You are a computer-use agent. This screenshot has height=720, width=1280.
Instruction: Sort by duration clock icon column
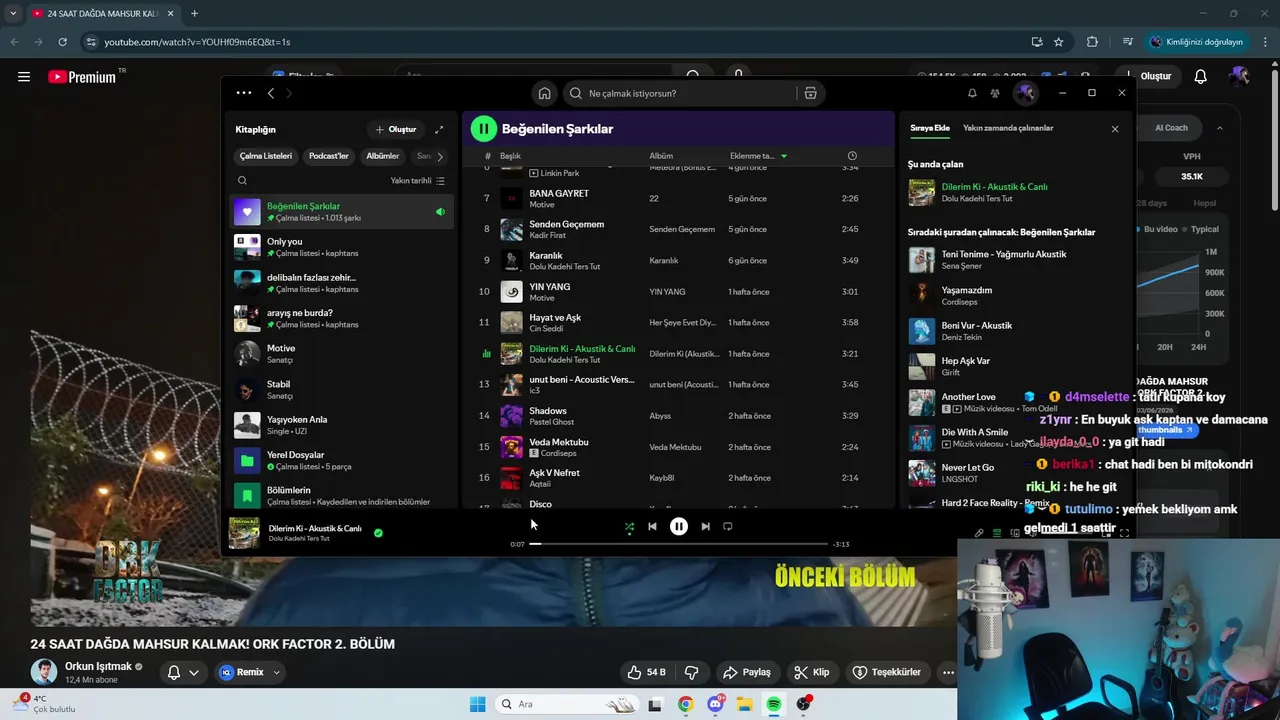[852, 156]
